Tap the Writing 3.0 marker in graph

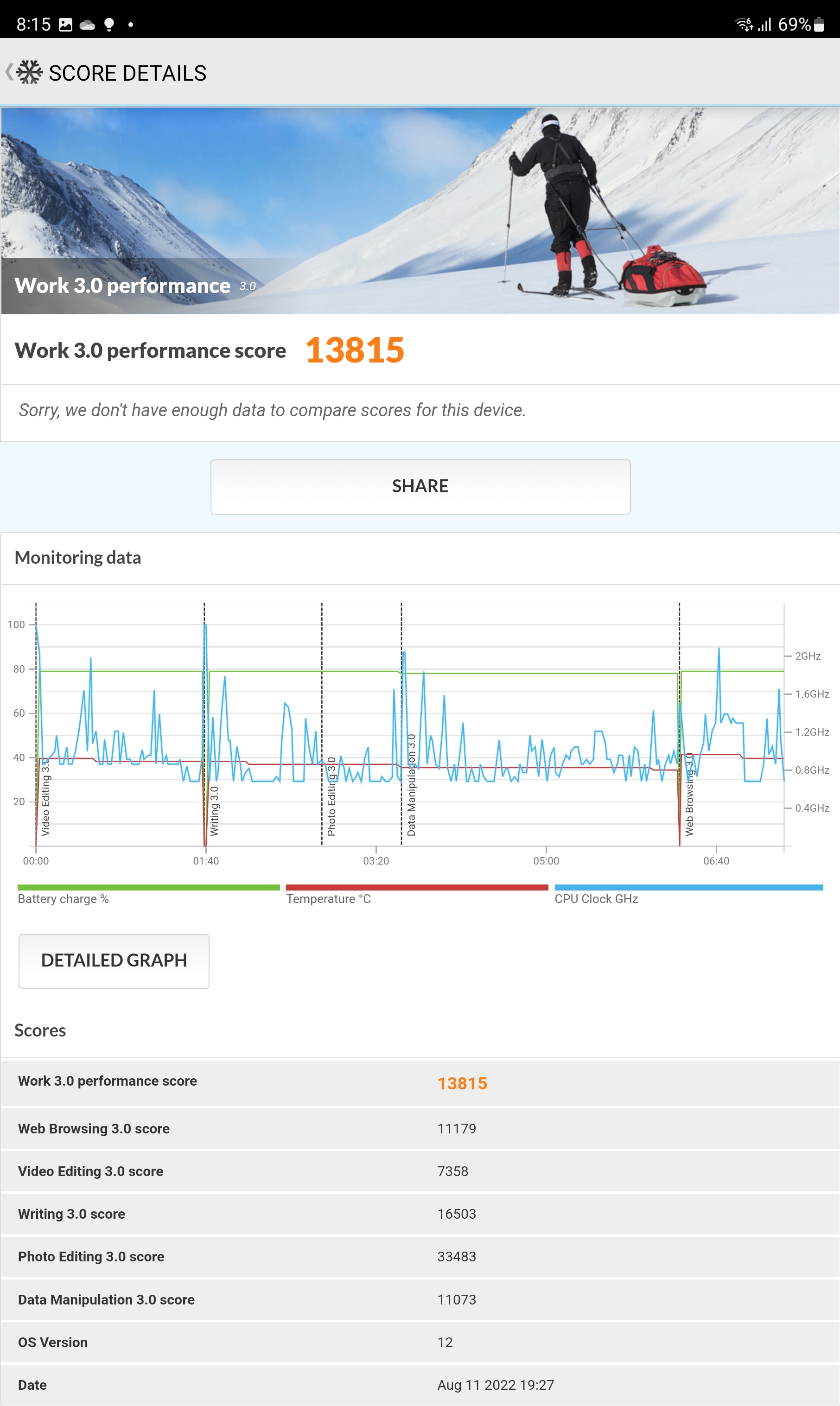pos(214,810)
